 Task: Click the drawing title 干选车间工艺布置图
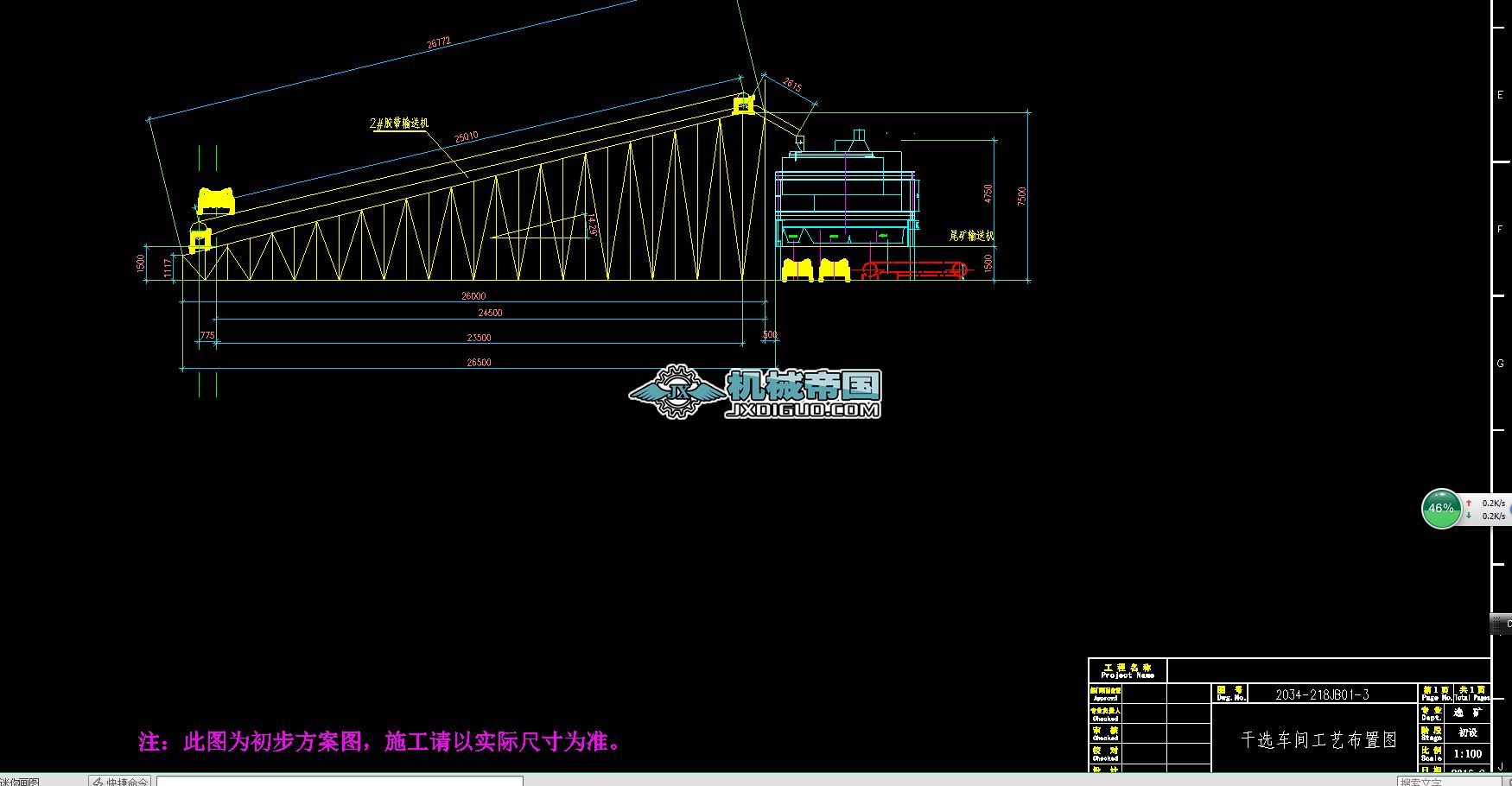pos(1318,740)
